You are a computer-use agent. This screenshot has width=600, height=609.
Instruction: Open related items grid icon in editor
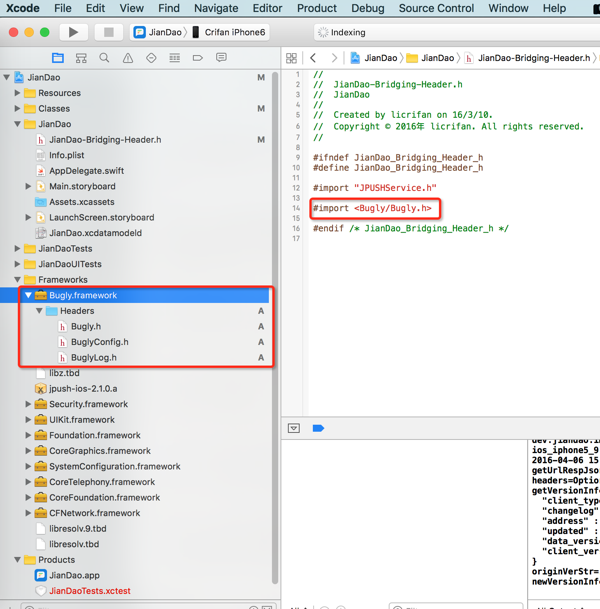point(291,58)
